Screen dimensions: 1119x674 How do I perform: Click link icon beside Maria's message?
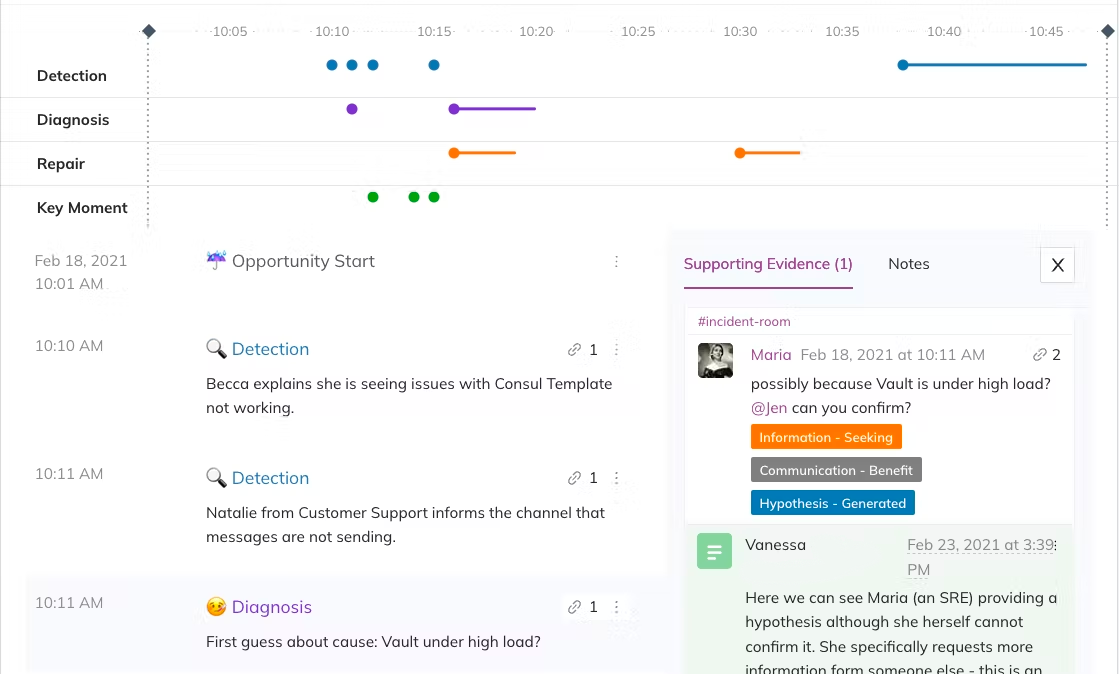(1040, 354)
